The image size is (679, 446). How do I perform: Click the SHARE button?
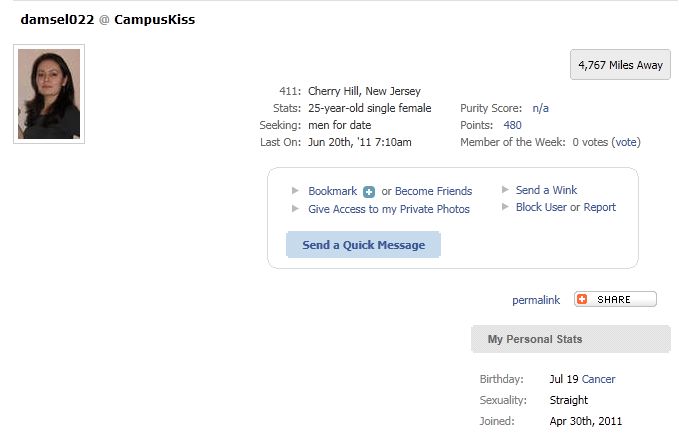click(x=615, y=299)
